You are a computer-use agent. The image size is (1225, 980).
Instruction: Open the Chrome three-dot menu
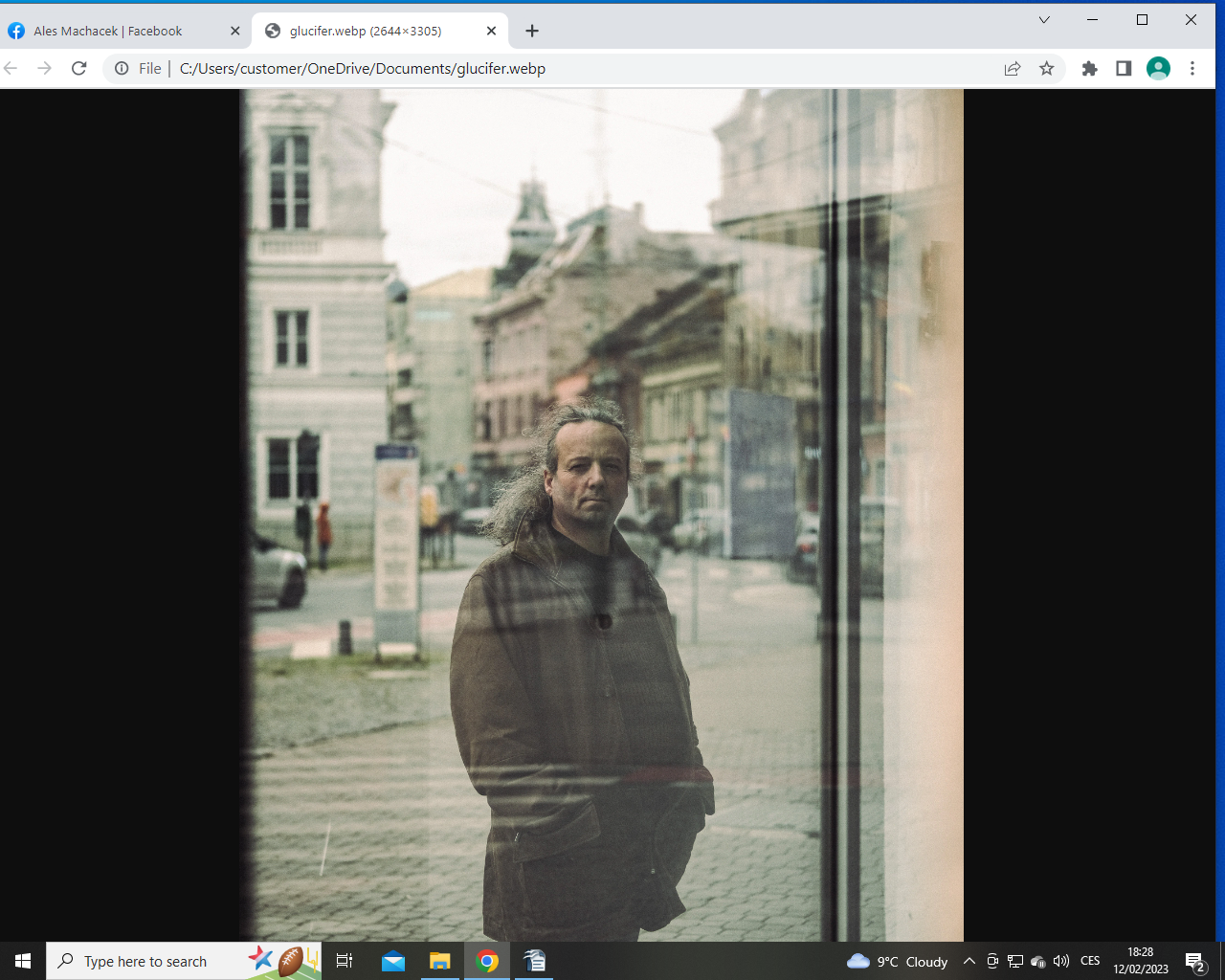click(1192, 68)
